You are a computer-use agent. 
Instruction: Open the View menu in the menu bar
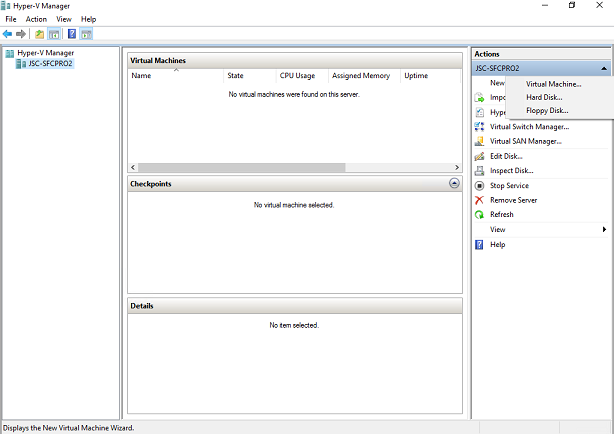tap(64, 19)
